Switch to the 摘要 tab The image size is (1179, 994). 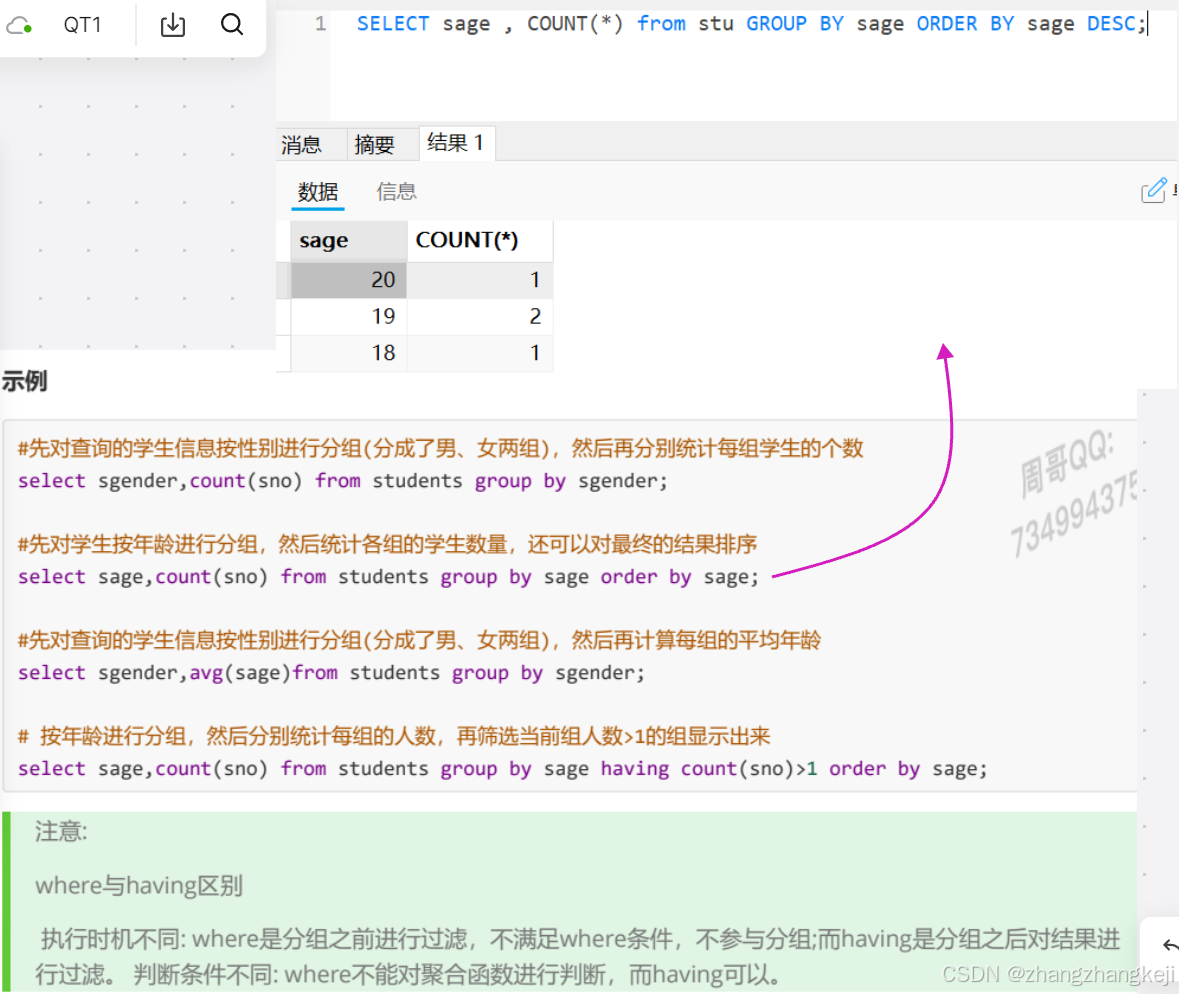coord(374,144)
